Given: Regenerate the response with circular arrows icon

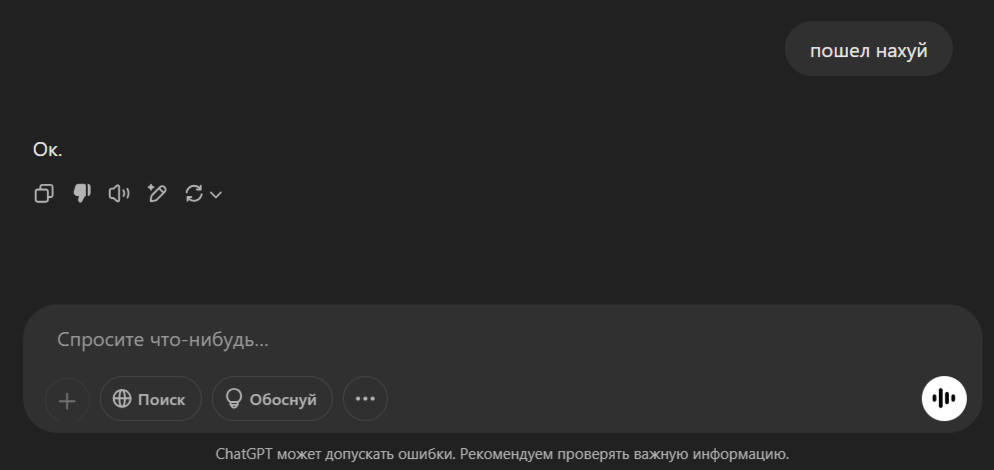Looking at the screenshot, I should coord(194,193).
